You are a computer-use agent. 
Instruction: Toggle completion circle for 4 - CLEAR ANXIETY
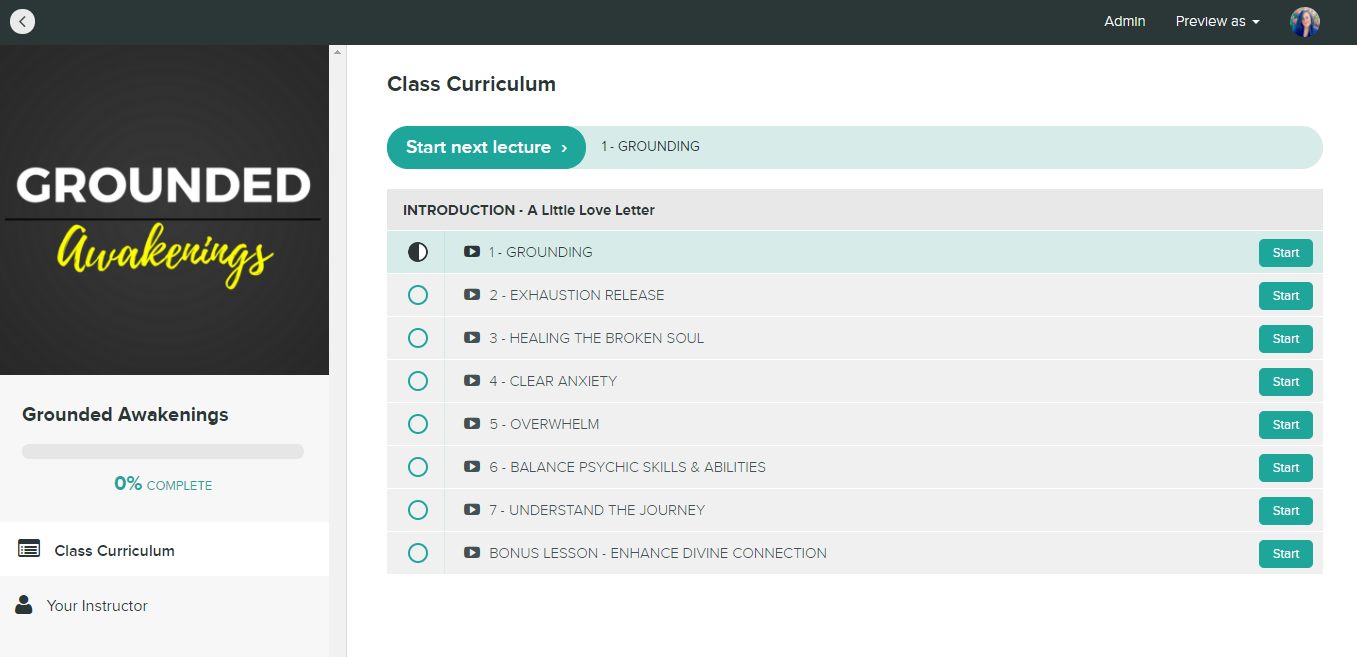(418, 381)
